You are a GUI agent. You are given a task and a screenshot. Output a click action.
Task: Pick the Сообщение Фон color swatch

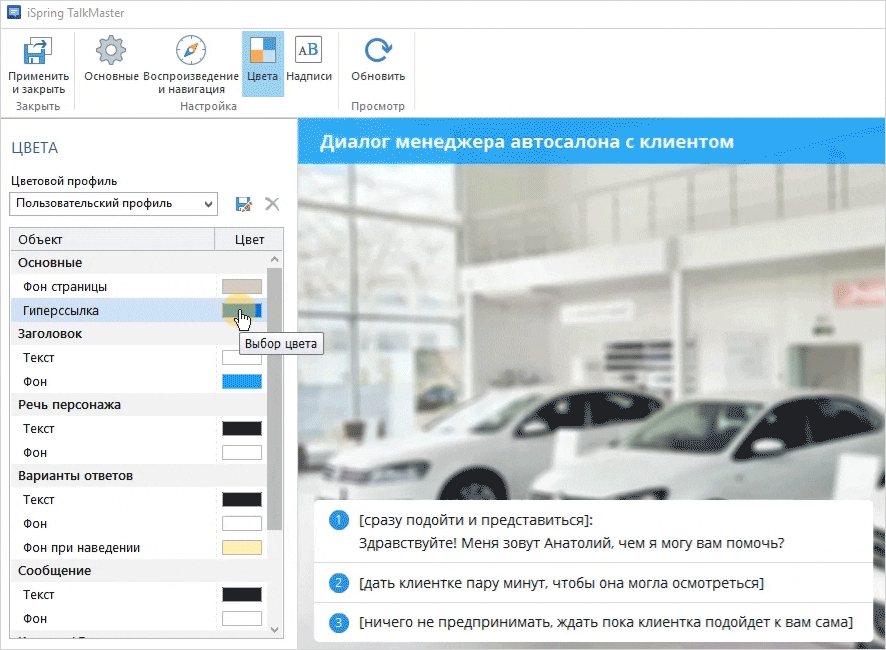[242, 618]
